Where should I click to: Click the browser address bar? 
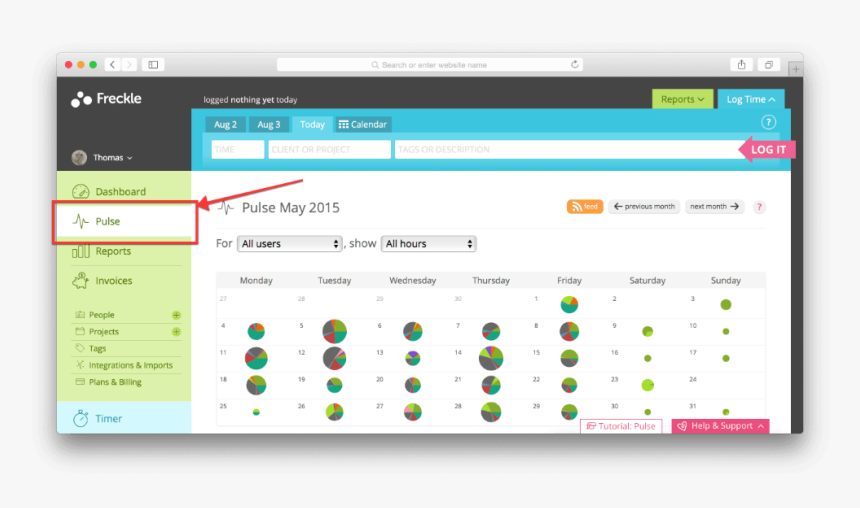point(429,65)
